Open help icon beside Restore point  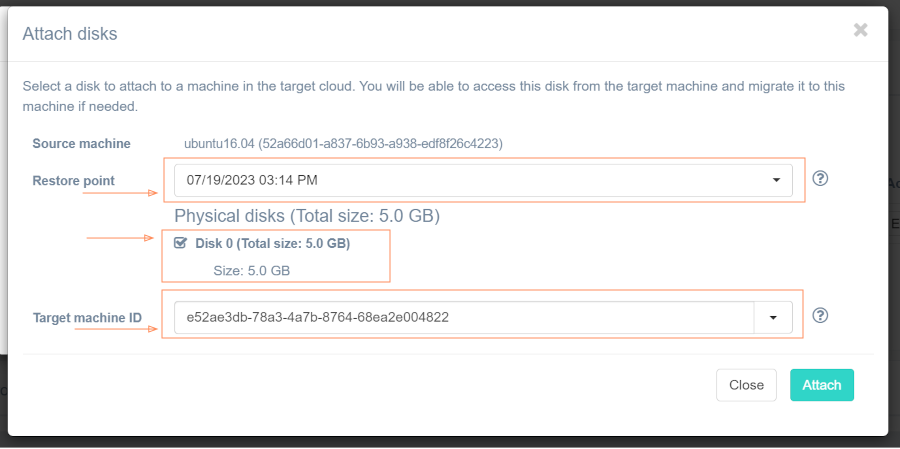[820, 179]
